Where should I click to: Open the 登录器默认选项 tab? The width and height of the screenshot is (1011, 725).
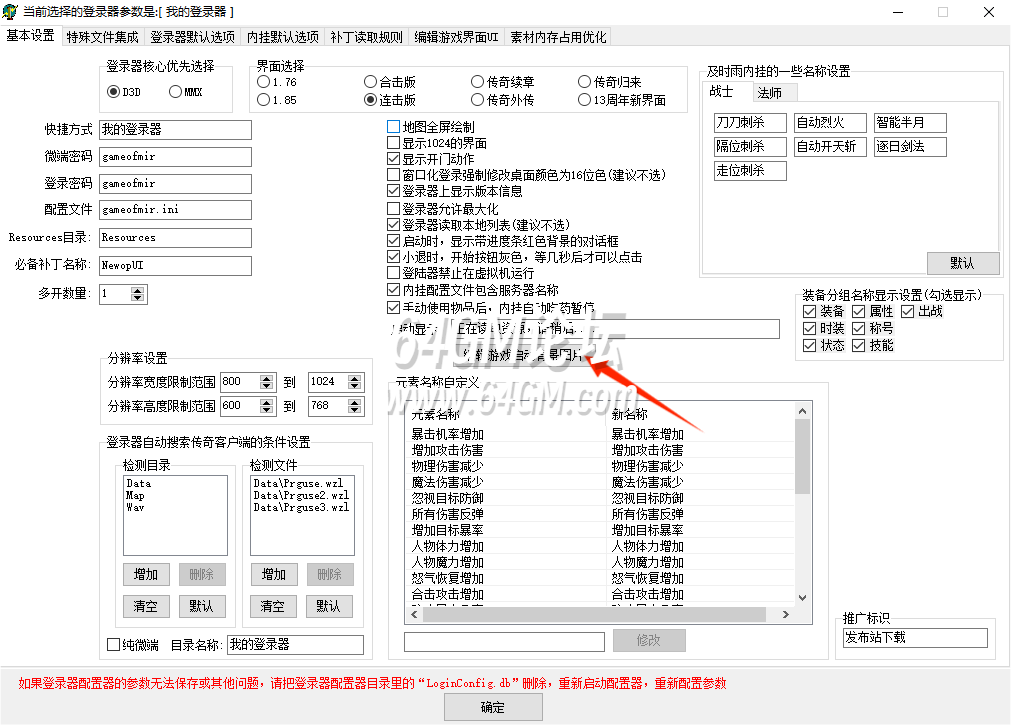tap(192, 37)
